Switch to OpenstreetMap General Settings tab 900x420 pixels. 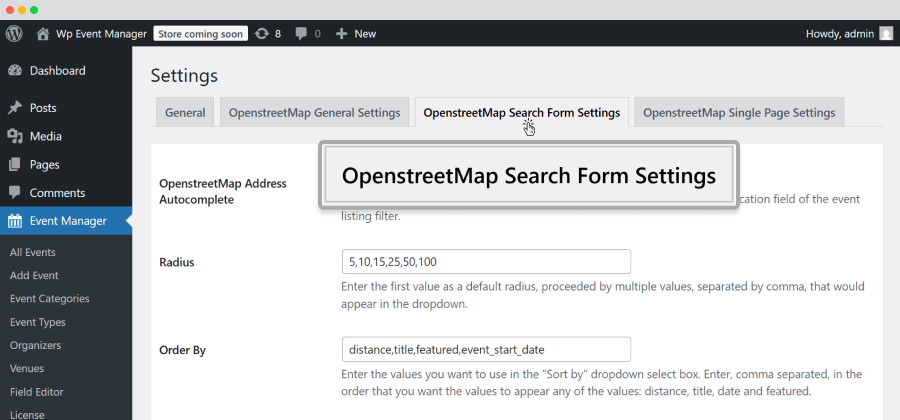coord(315,112)
